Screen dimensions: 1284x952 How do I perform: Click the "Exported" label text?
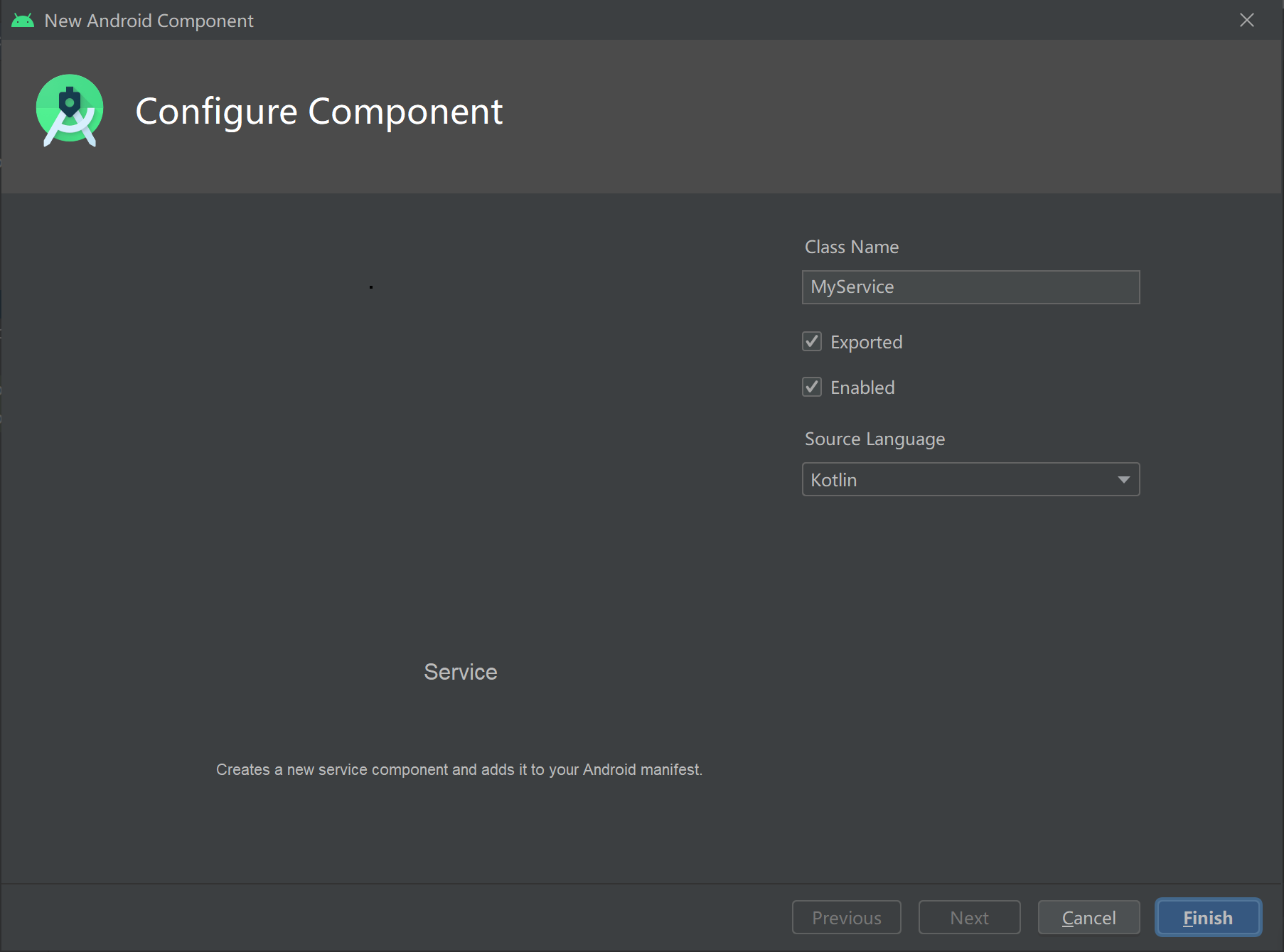tap(866, 343)
